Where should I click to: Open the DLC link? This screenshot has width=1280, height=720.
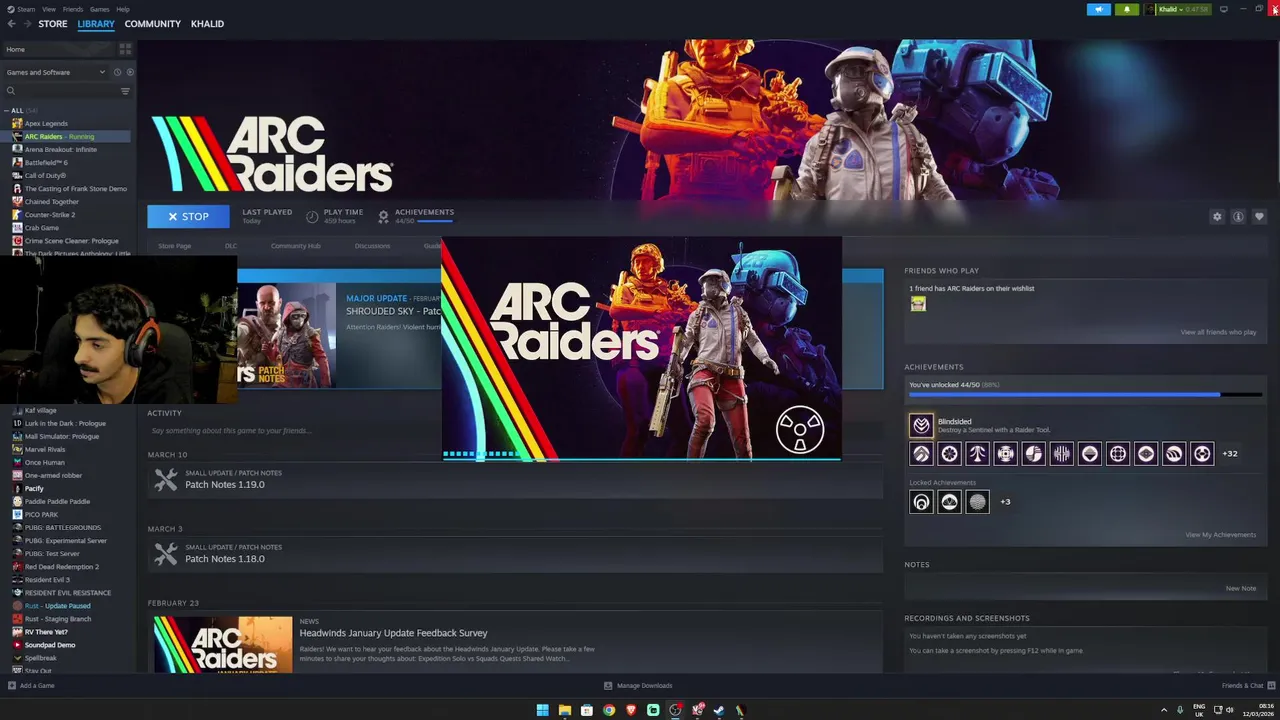(231, 246)
